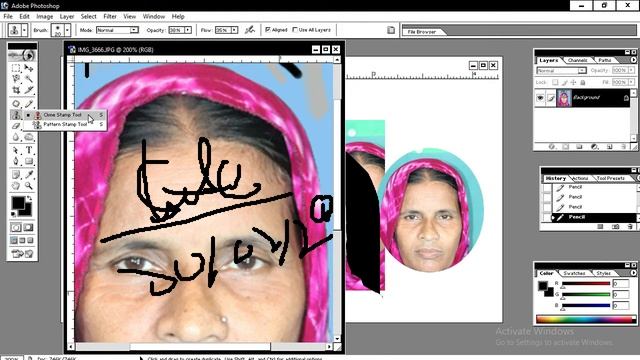640x360 pixels.
Task: Select the Stamp tool in toolbox
Action: coord(16,115)
